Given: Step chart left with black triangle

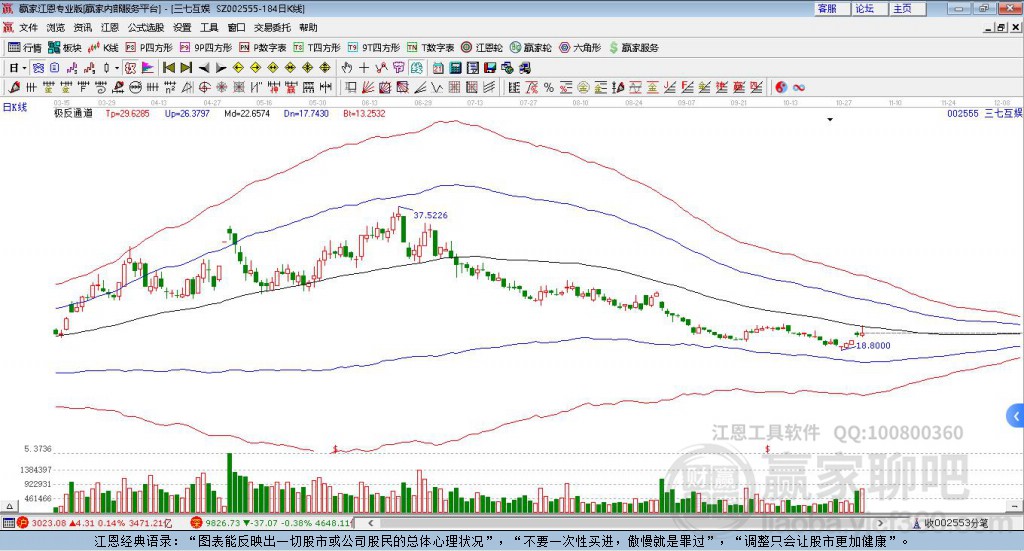Looking at the screenshot, I should [x=204, y=68].
